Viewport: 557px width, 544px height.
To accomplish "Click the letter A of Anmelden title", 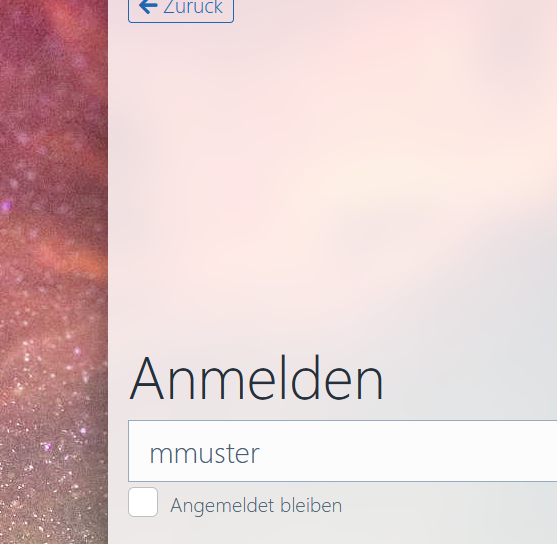I will pos(147,379).
